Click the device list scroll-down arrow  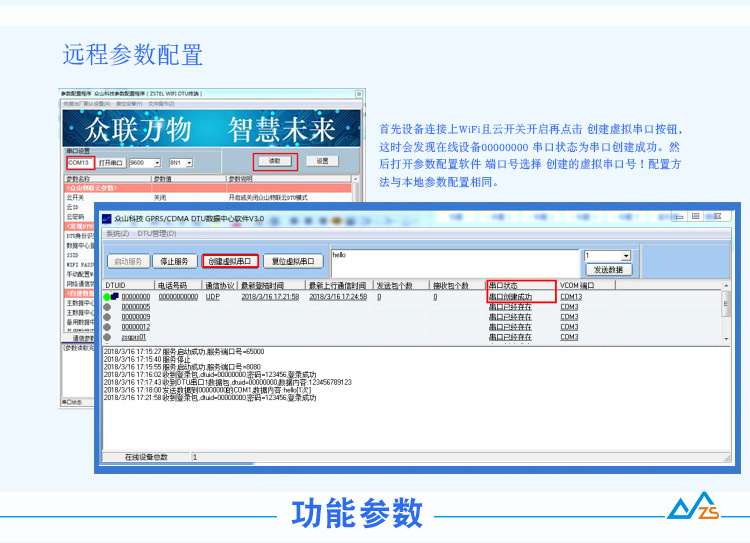(x=726, y=339)
